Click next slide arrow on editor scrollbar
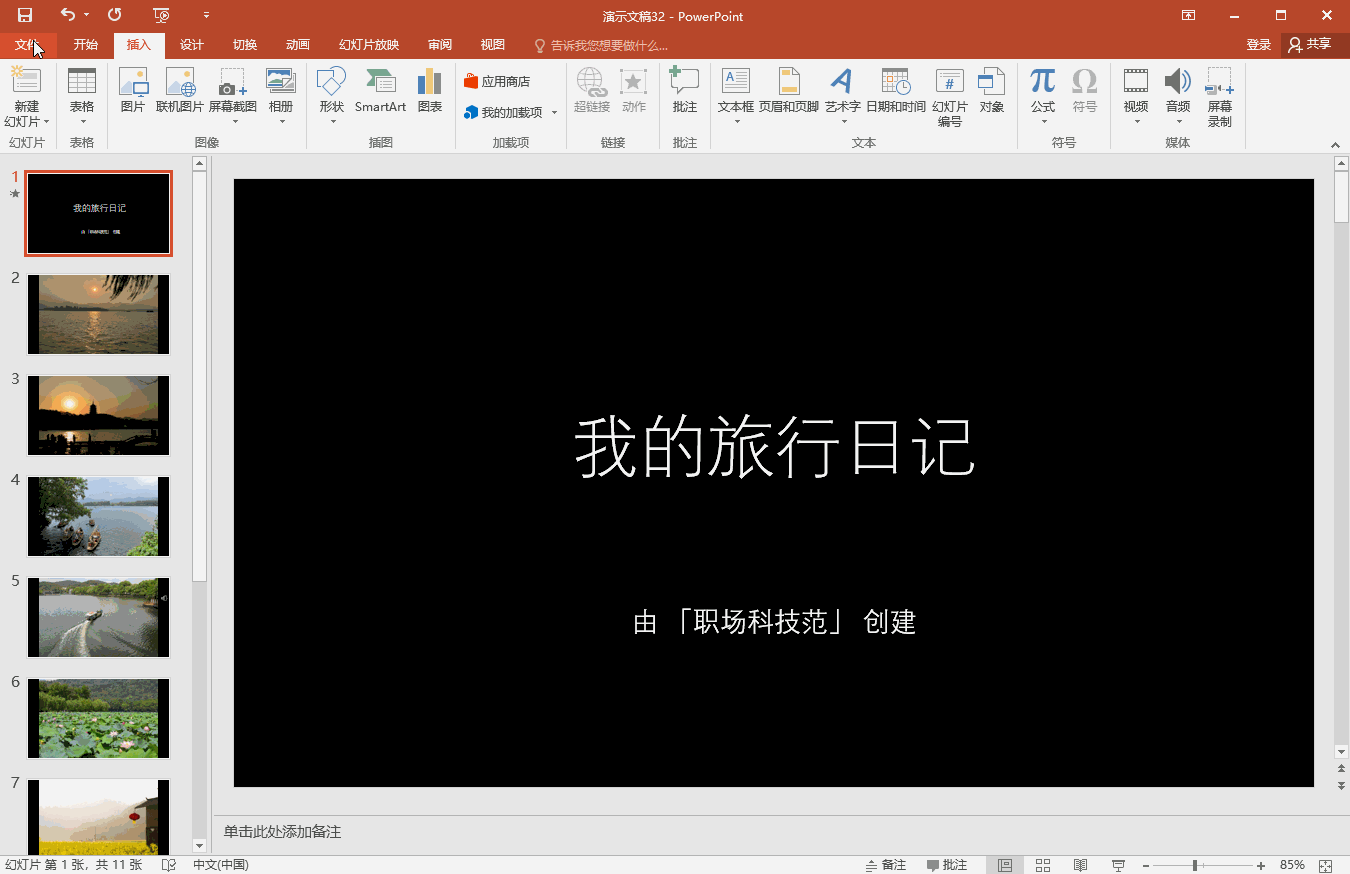 point(1341,786)
